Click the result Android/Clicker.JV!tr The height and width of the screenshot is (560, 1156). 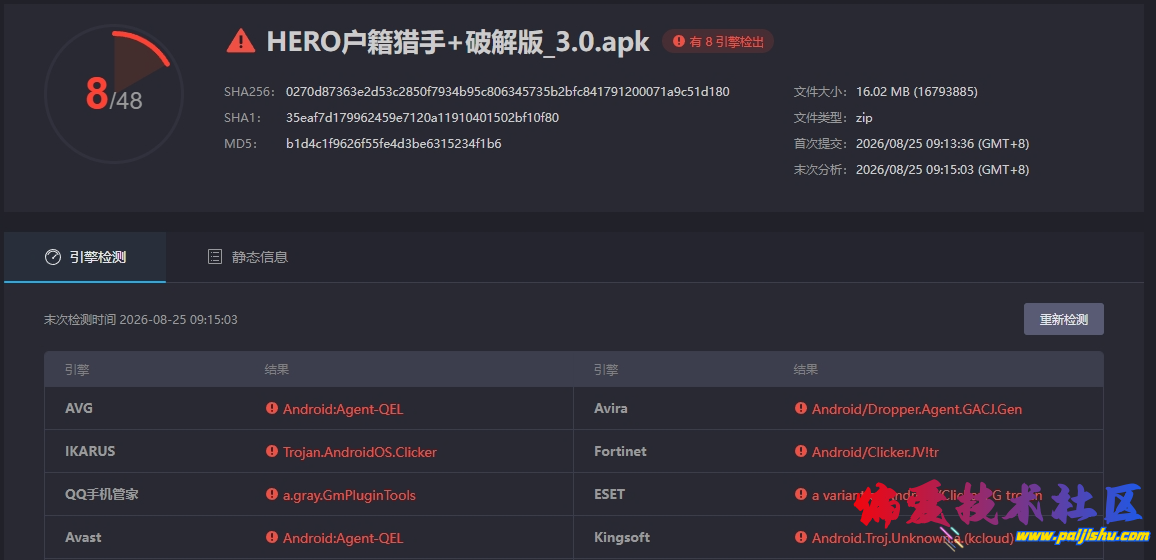coord(876,452)
